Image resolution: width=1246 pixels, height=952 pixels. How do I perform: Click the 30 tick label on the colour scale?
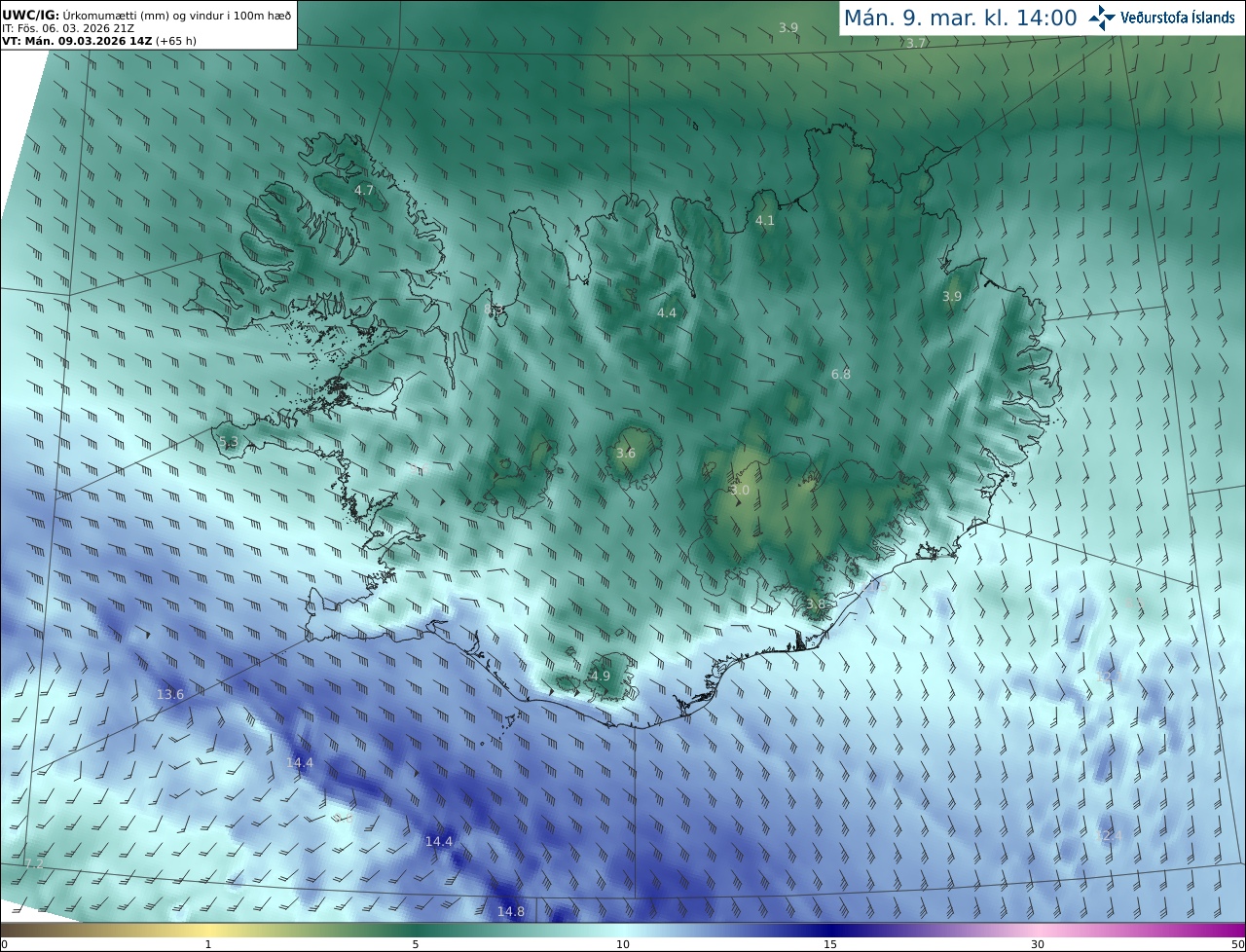[x=1038, y=944]
